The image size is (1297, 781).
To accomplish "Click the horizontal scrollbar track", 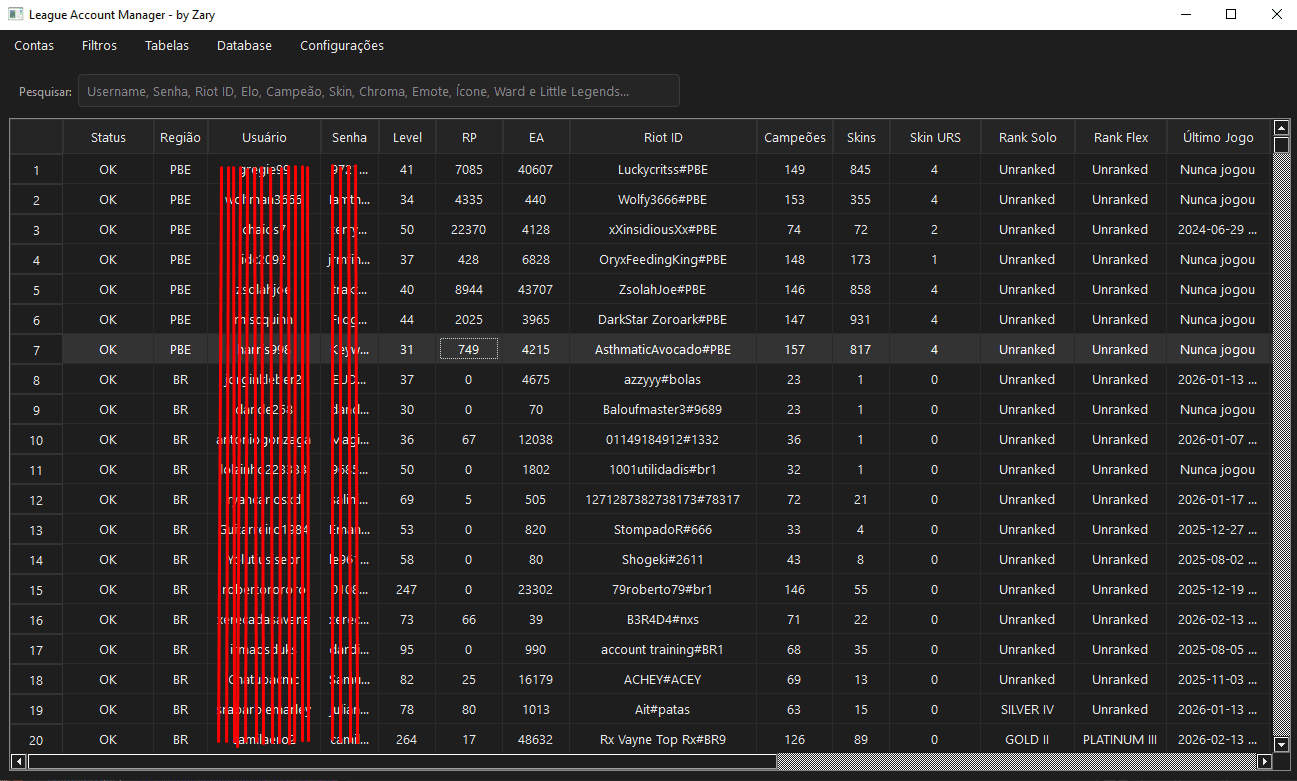I will point(1000,762).
